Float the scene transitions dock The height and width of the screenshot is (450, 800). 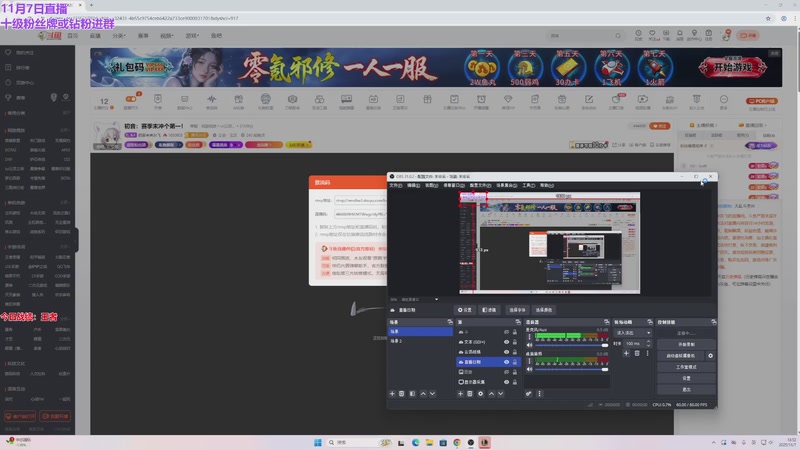pos(649,322)
